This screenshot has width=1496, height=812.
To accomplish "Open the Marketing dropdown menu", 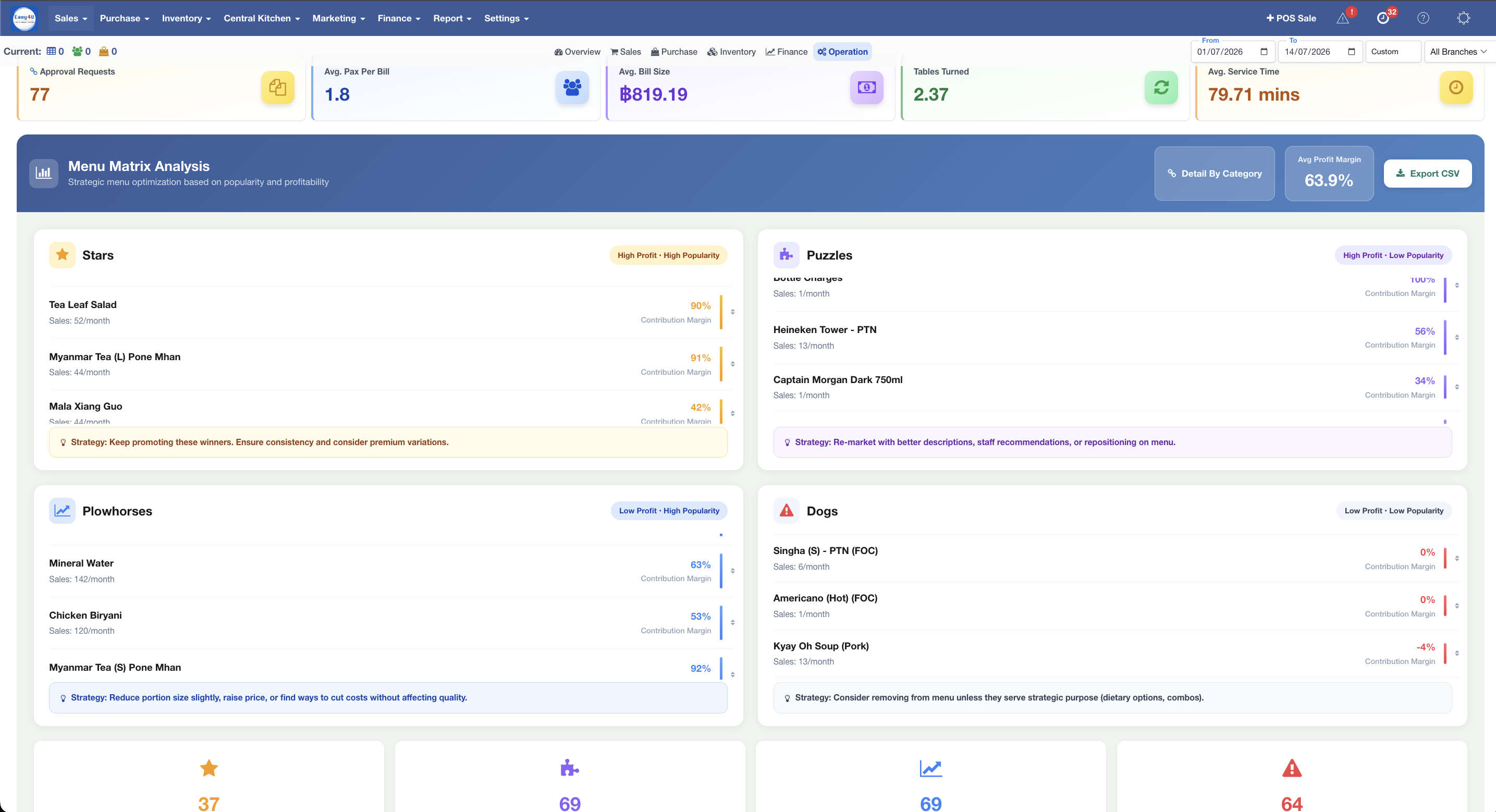I will [339, 18].
